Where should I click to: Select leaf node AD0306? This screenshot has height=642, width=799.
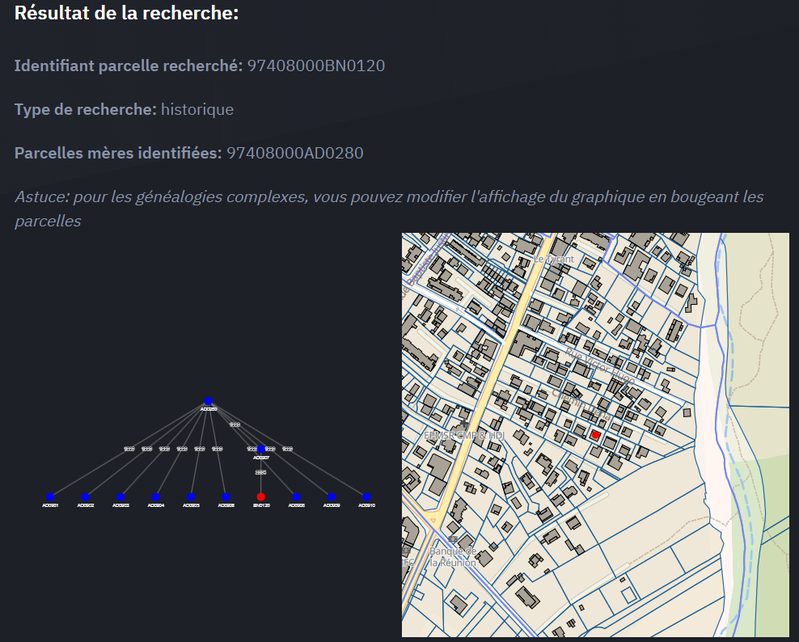click(x=226, y=497)
